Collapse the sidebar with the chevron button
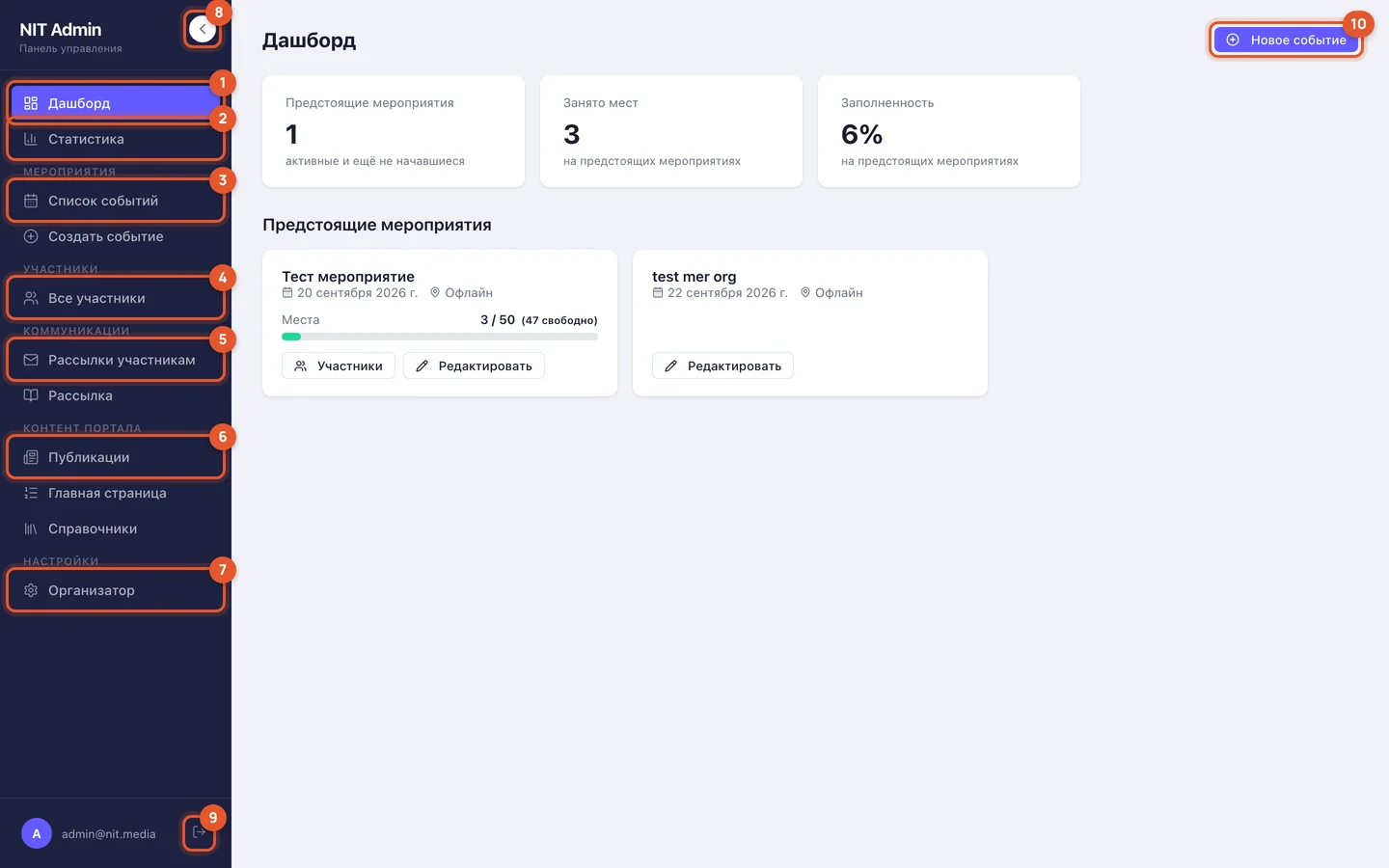 click(x=203, y=30)
